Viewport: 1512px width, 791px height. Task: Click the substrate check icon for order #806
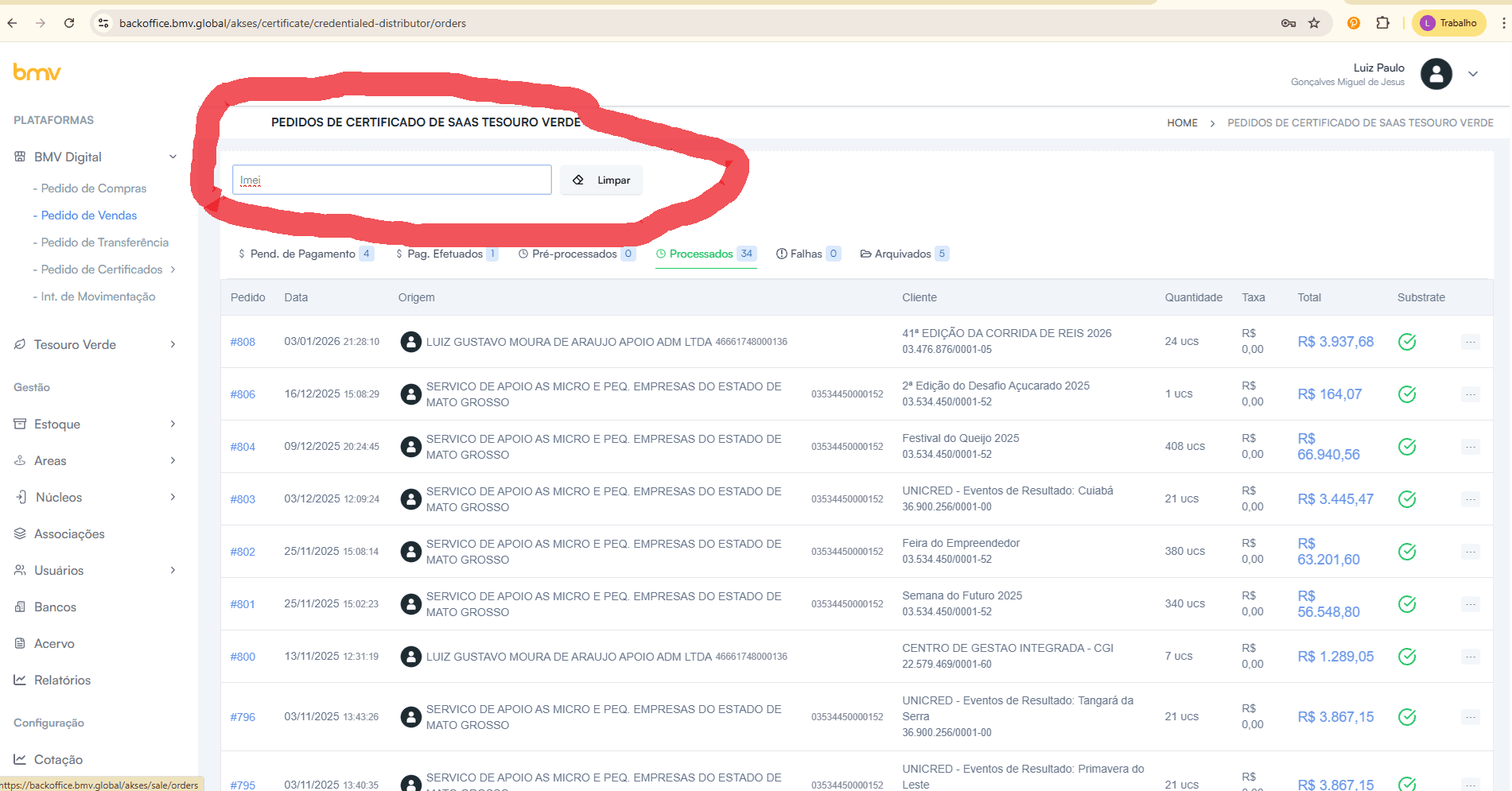(1407, 394)
